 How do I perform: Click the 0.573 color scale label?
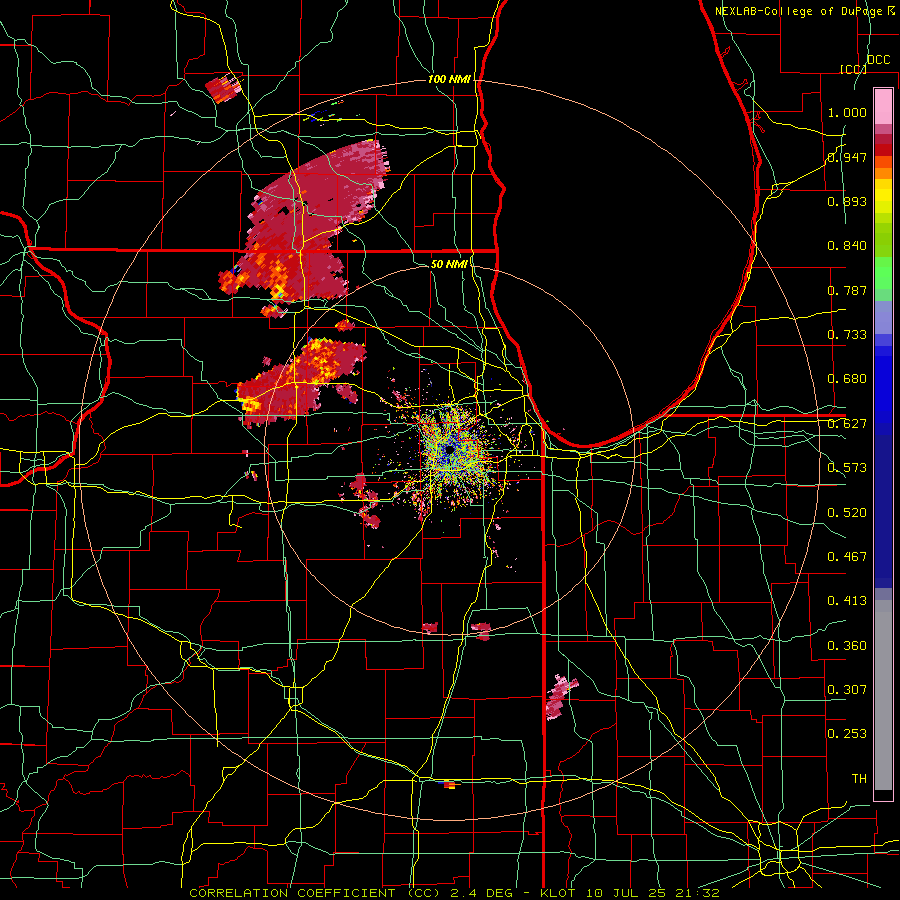(x=847, y=468)
